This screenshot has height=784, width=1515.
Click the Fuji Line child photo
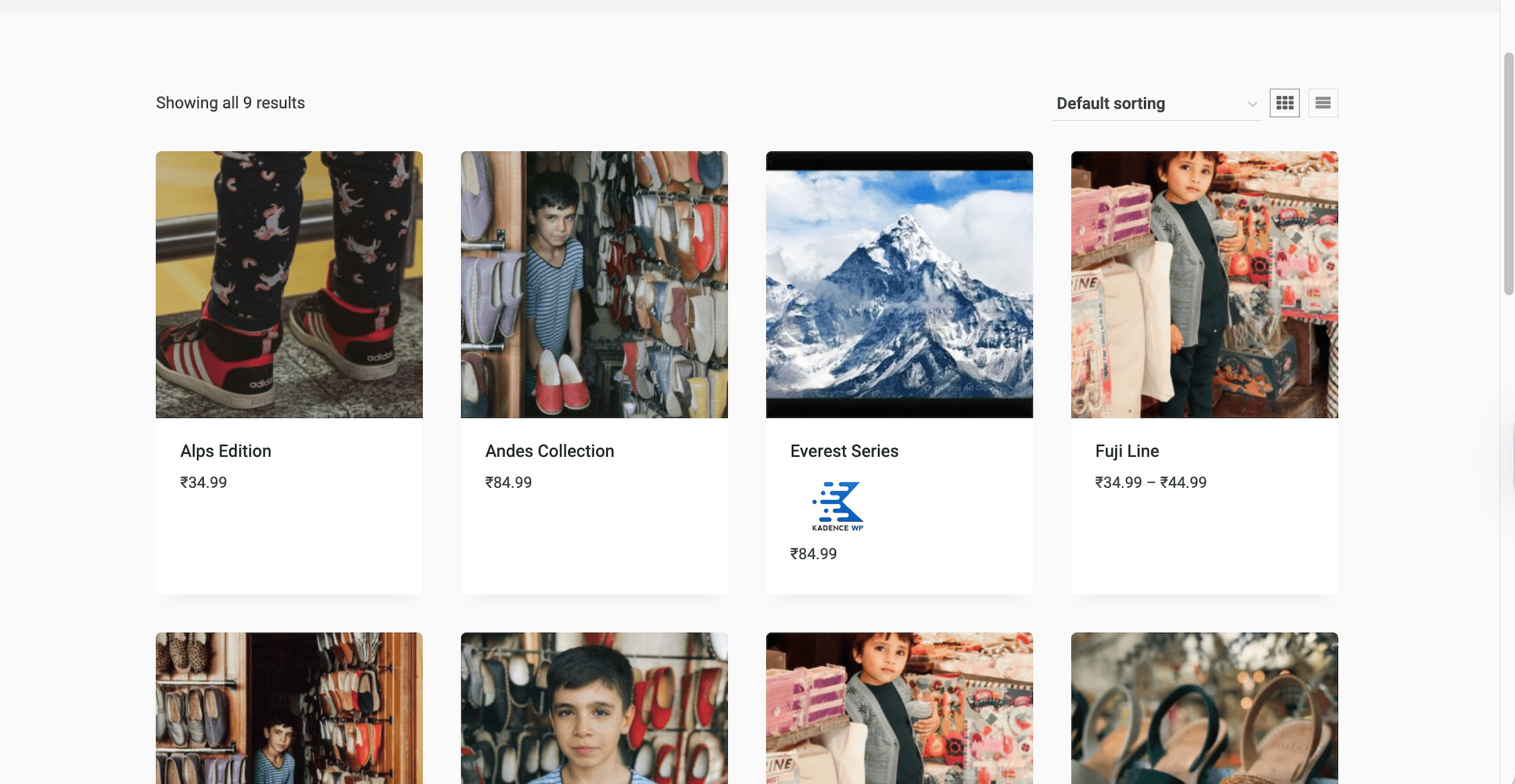click(x=1204, y=284)
